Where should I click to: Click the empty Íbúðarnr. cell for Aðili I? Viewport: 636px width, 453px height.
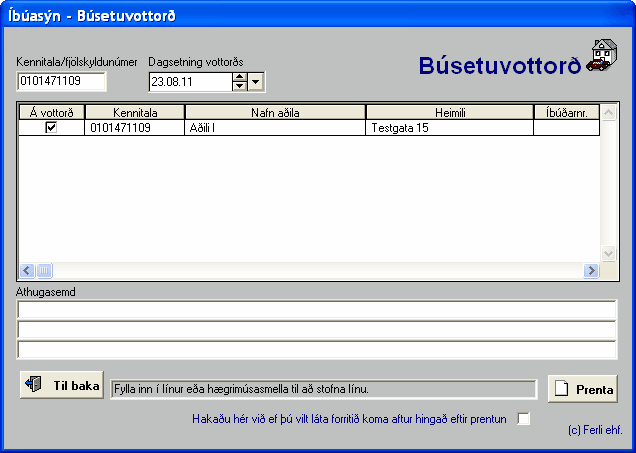click(567, 128)
